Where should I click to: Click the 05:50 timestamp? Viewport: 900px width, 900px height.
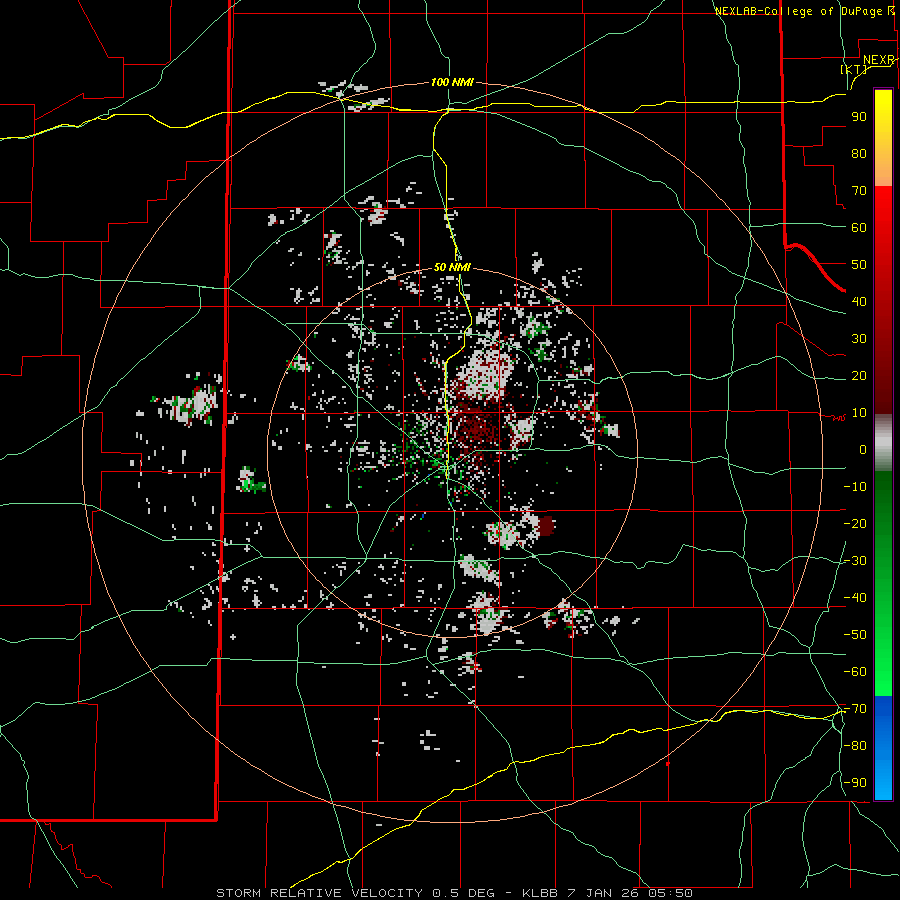(x=670, y=893)
